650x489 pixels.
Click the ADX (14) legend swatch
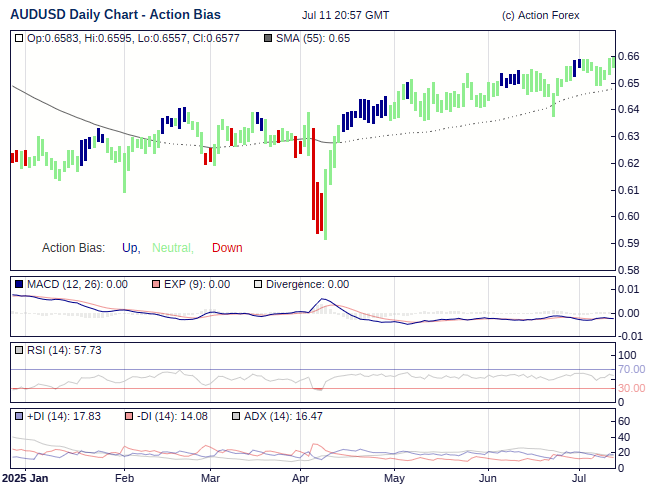(x=235, y=416)
